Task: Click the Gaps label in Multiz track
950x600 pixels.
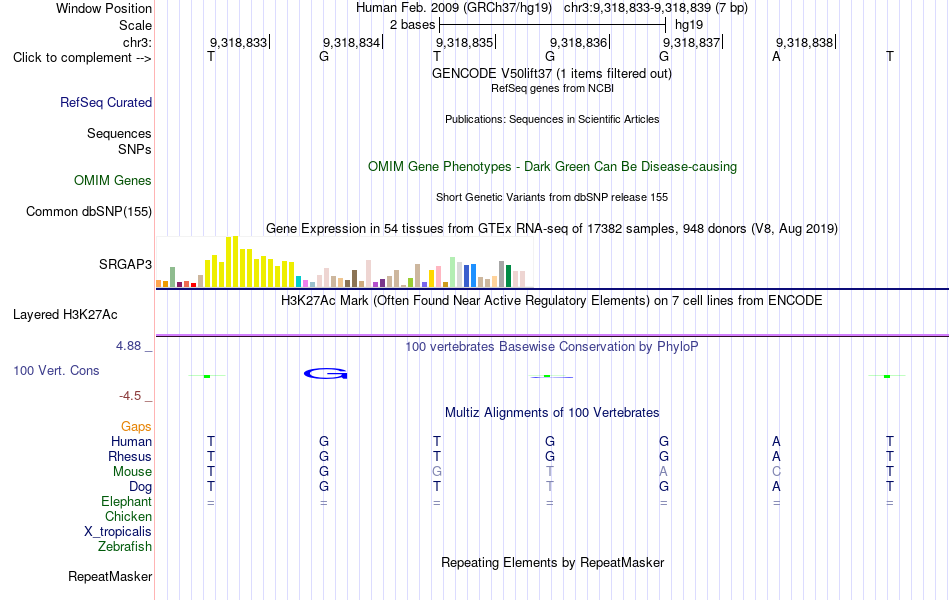Action: (x=136, y=427)
